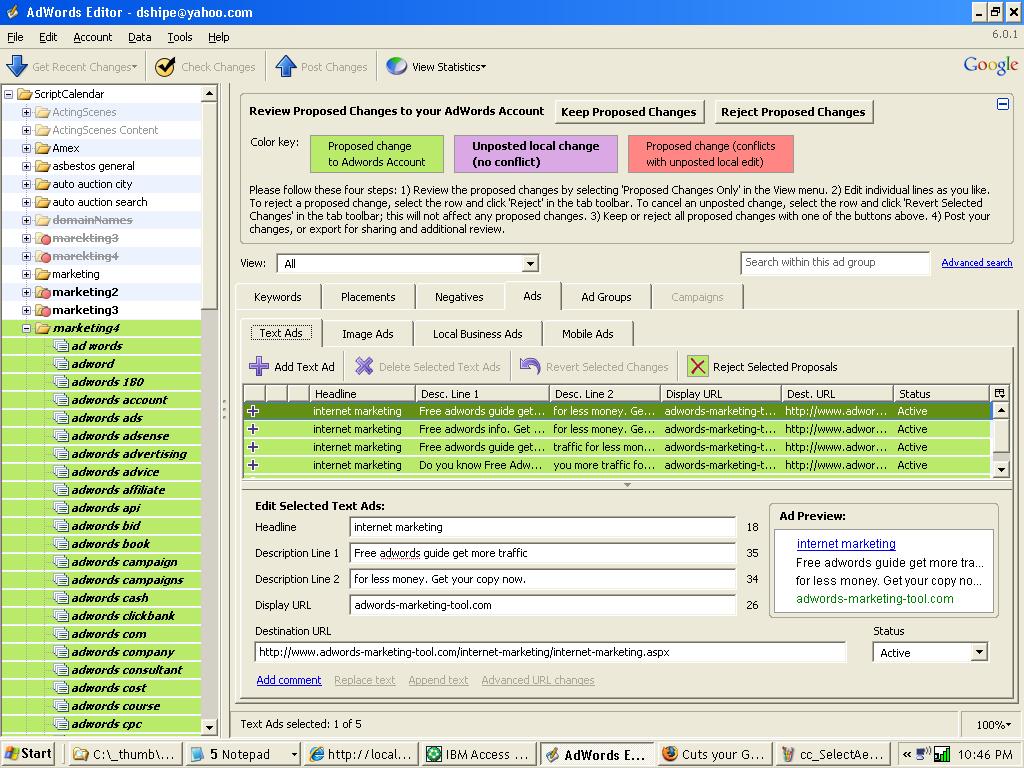This screenshot has width=1024, height=768.
Task: Click the Revert Selected Changes arrow icon
Action: 530,366
